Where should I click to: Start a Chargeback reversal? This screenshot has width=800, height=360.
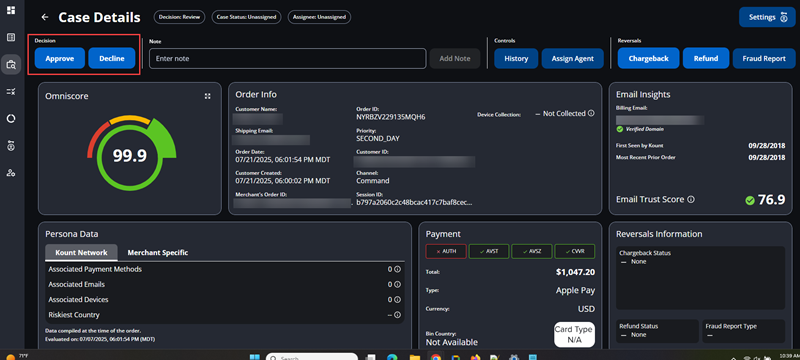tap(648, 58)
